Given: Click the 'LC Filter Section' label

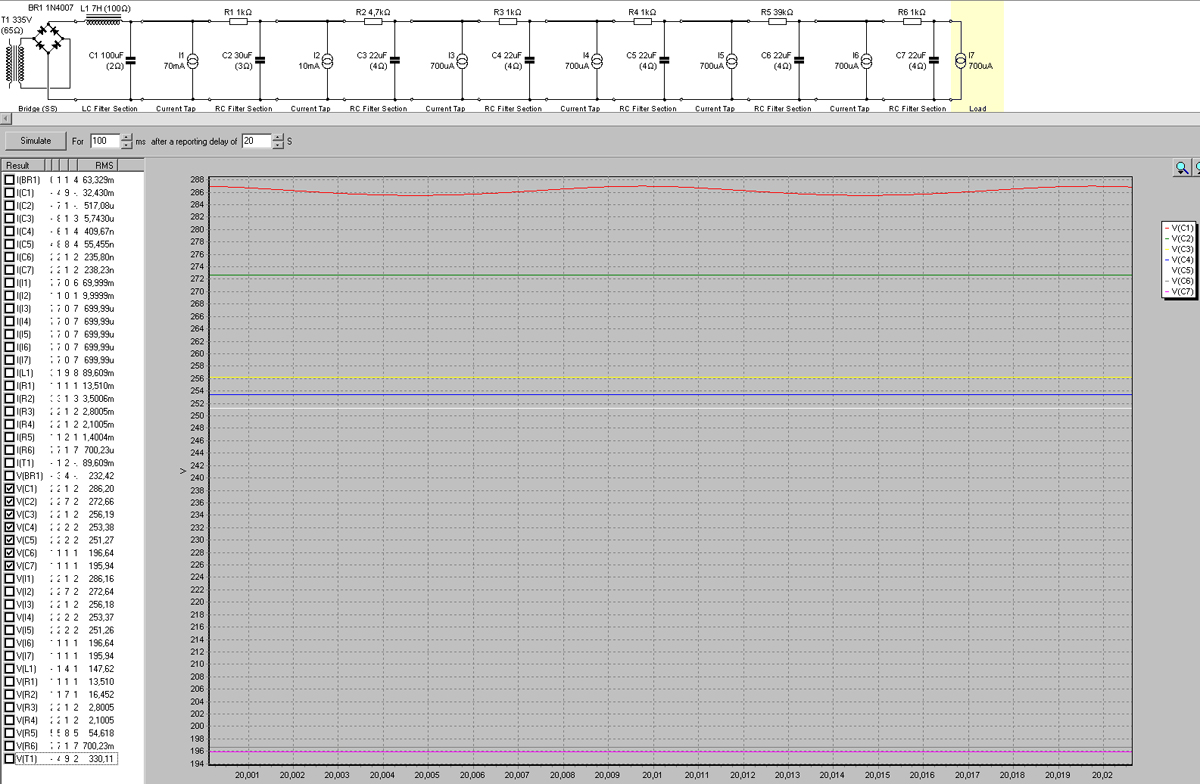Looking at the screenshot, I should coord(112,108).
